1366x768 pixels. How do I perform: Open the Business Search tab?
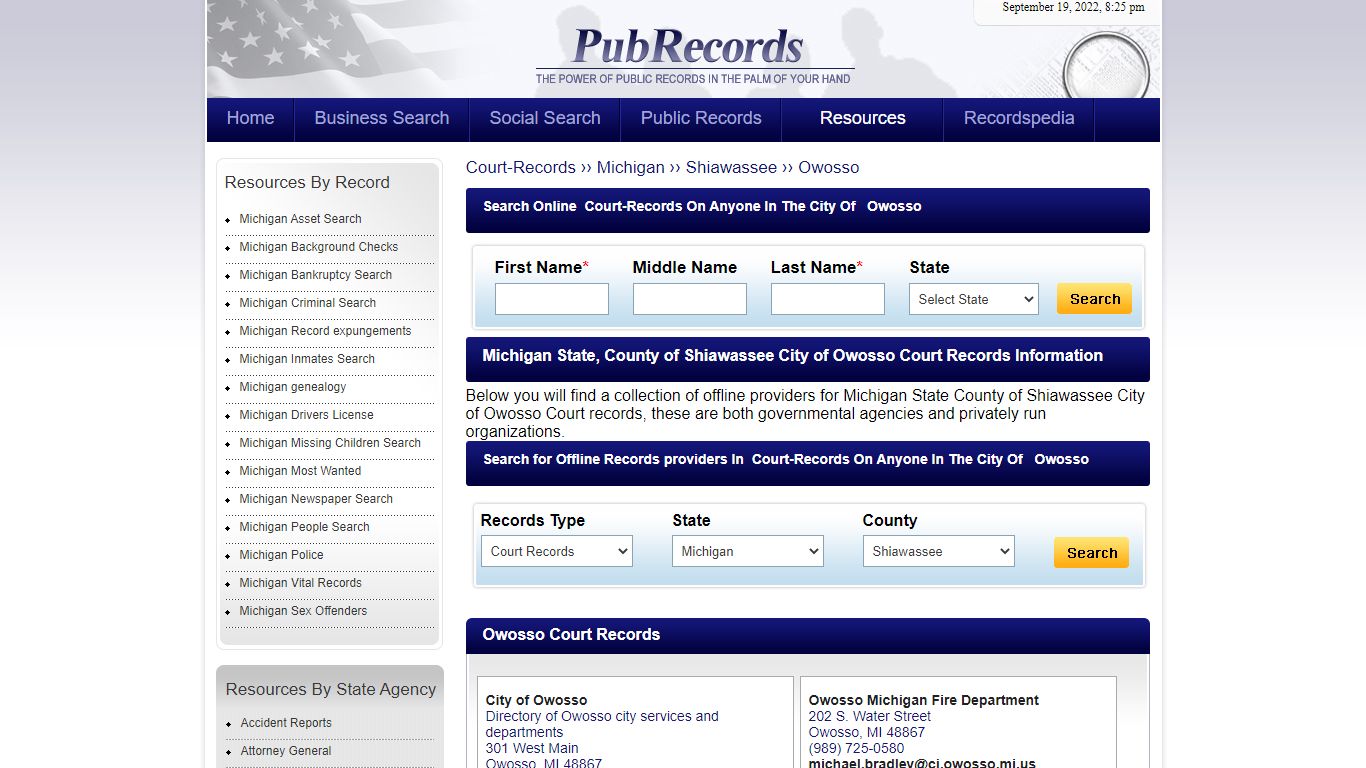click(x=381, y=118)
